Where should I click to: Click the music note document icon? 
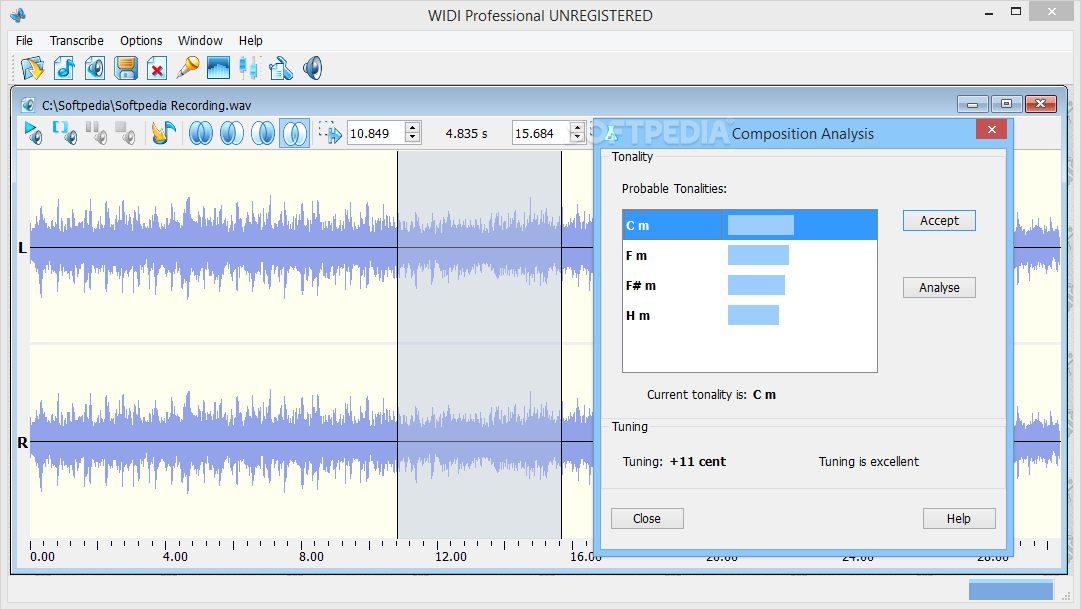pos(64,68)
